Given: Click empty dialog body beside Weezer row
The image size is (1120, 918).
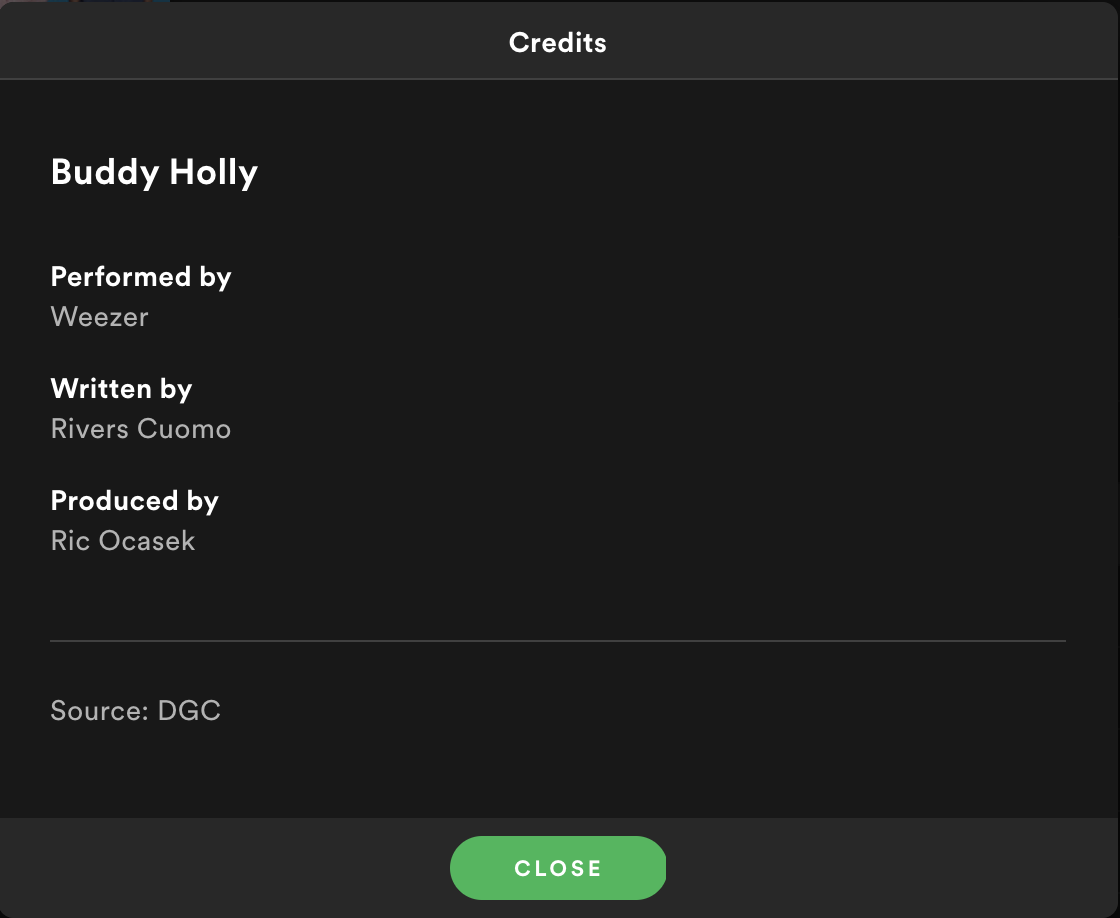Looking at the screenshot, I should 607,316.
